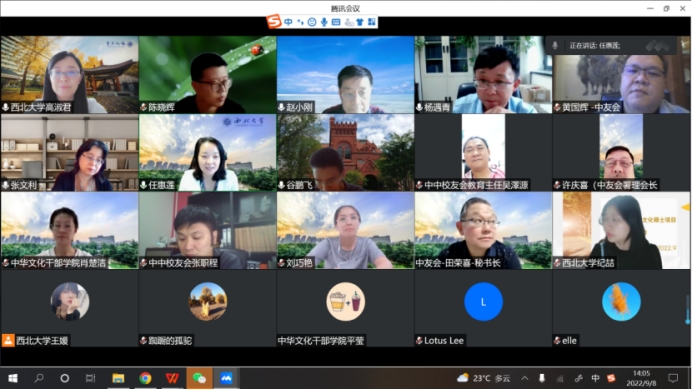Launch Chrome from the taskbar
Image resolution: width=692 pixels, height=390 pixels.
coord(145,378)
